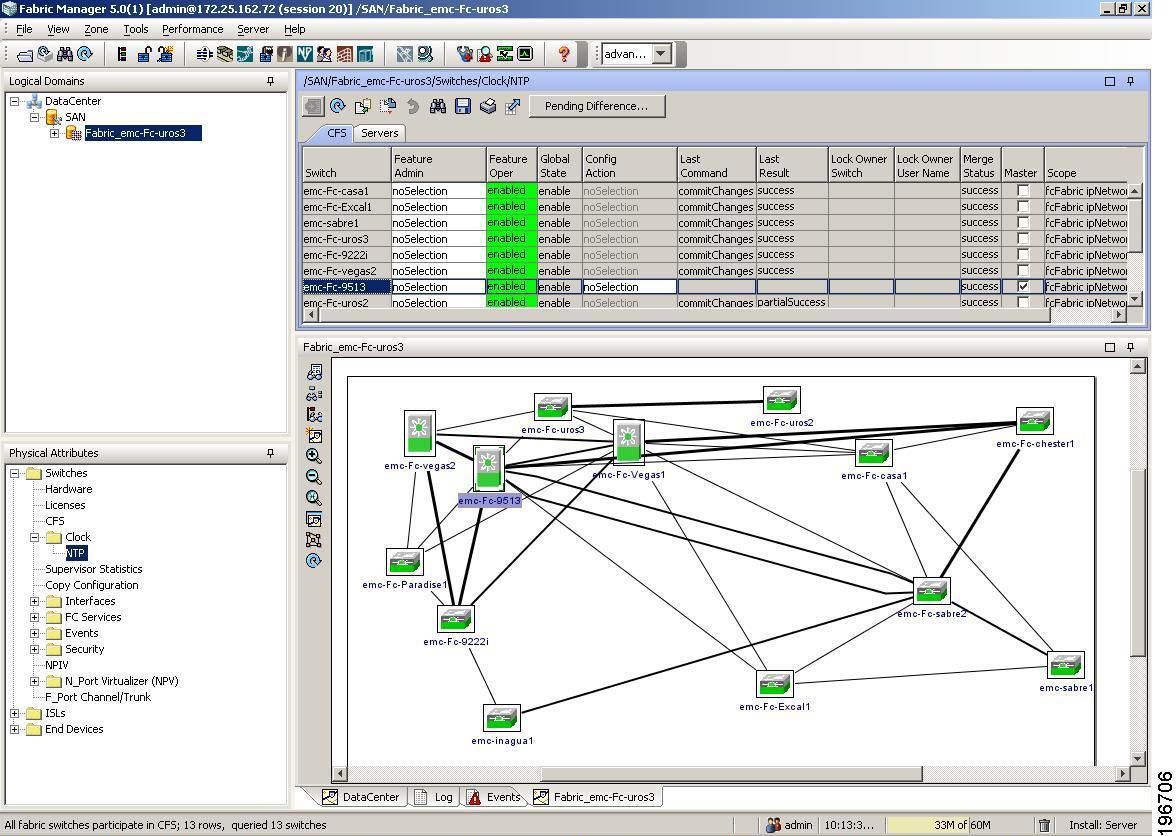Screen dimensions: 1176x836
Task: Open help with the red question mark icon
Action: click(564, 54)
